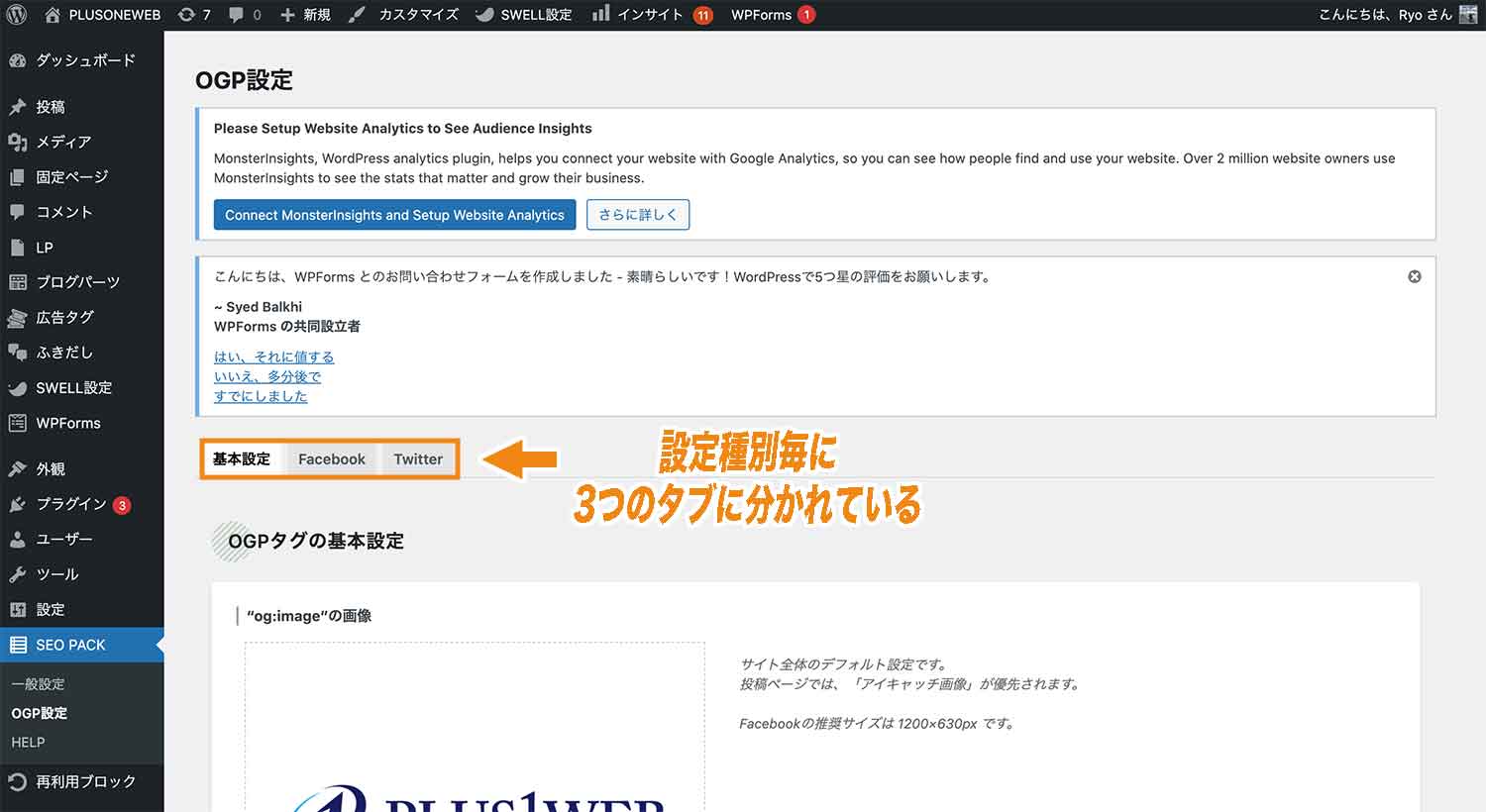This screenshot has height=812, width=1486.
Task: Click Connect MonsterInsights and Setup Website Analytics
Action: pyautogui.click(x=394, y=214)
